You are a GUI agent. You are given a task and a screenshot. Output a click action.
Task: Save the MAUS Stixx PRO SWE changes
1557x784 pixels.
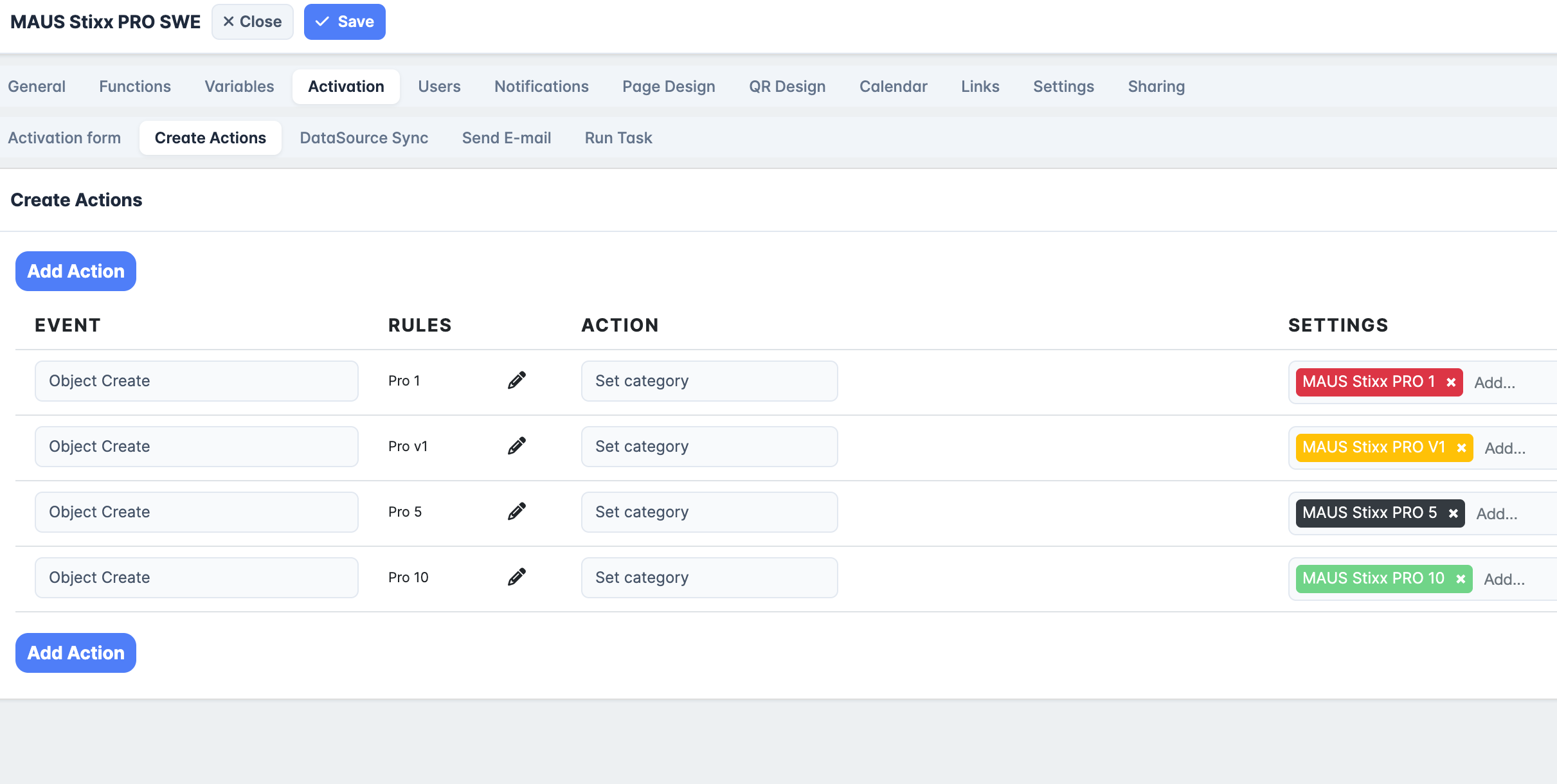[345, 22]
